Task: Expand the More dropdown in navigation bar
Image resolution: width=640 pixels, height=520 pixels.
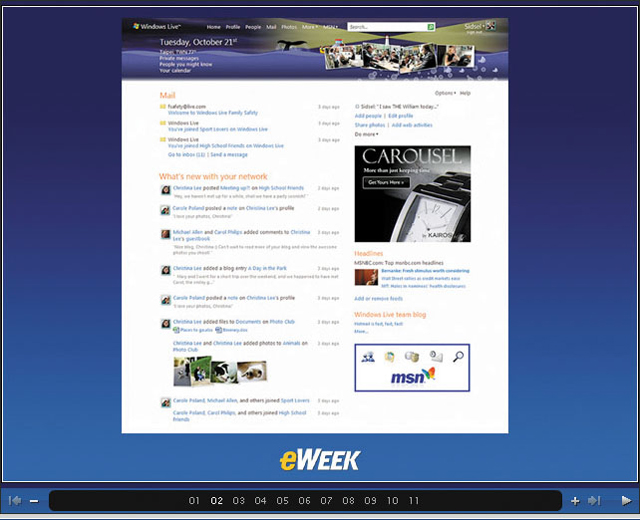Action: tap(309, 27)
